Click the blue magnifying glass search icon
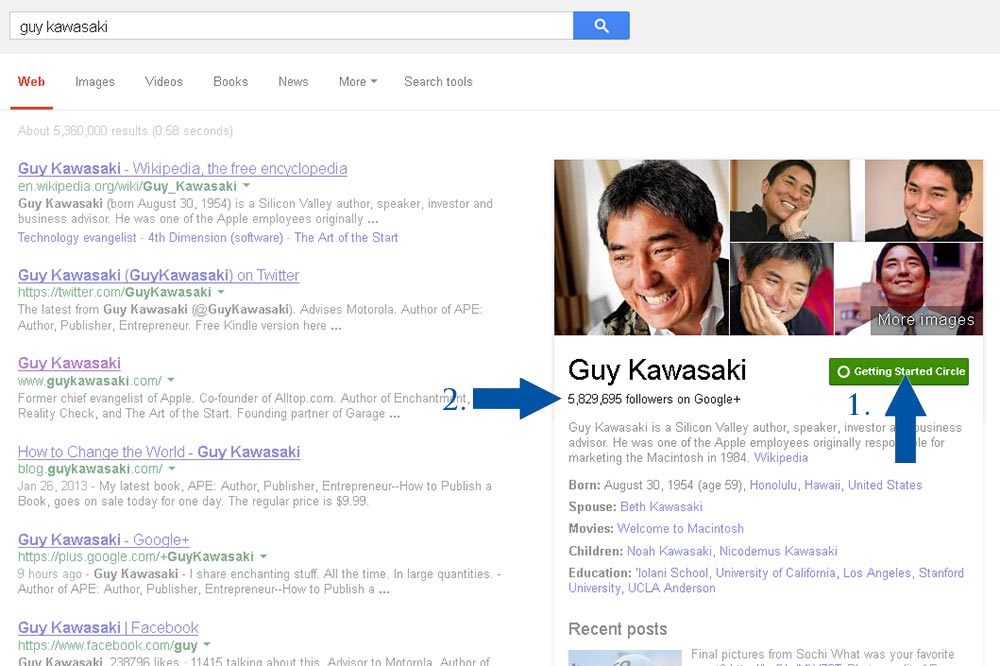The height and width of the screenshot is (666, 1000). click(600, 24)
